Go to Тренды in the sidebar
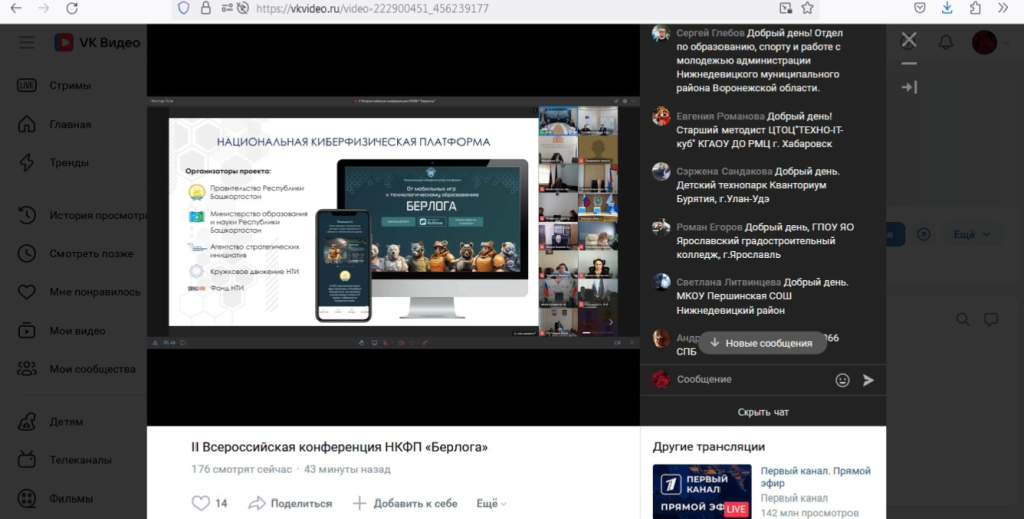1024x519 pixels. pos(69,162)
